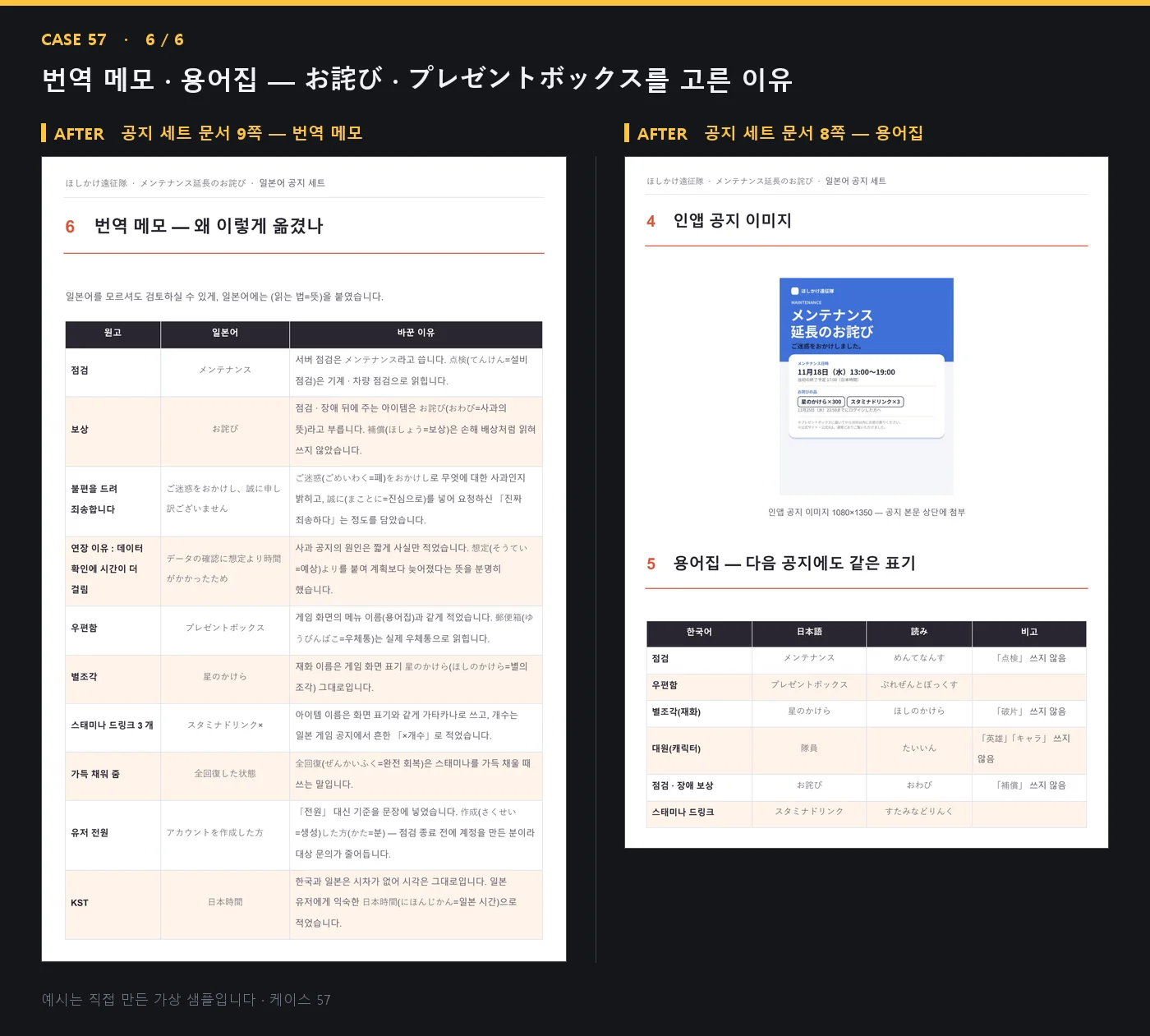
Task: Select the '全回復した状態' cell
Action: [x=225, y=774]
